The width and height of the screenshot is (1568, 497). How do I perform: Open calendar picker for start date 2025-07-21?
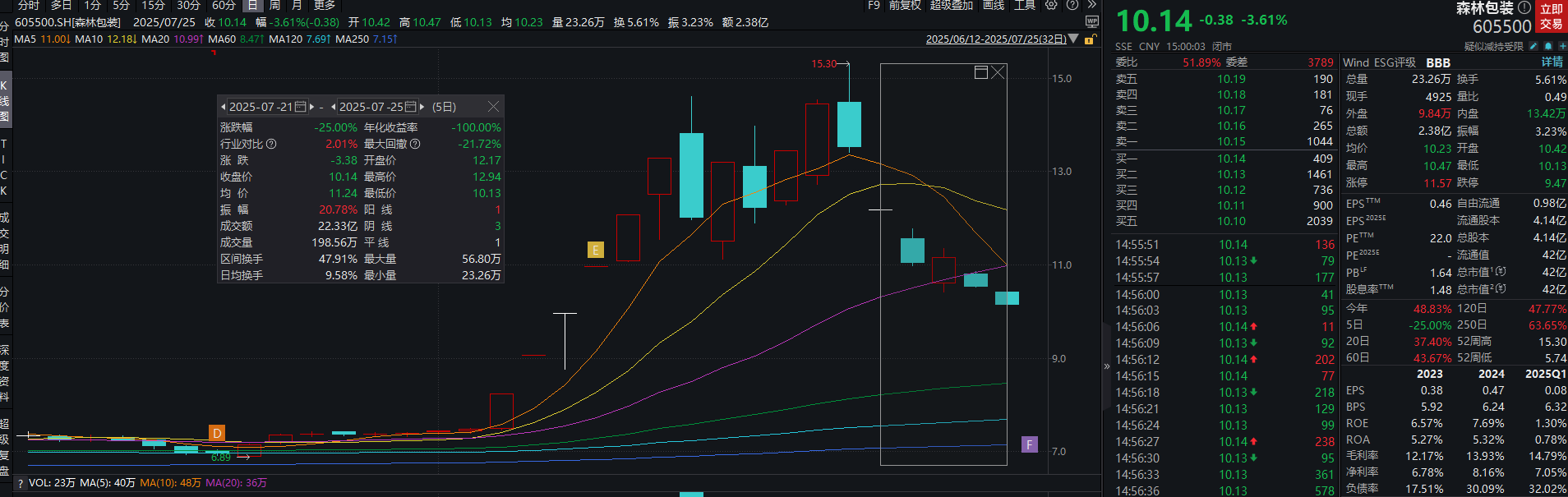[301, 107]
